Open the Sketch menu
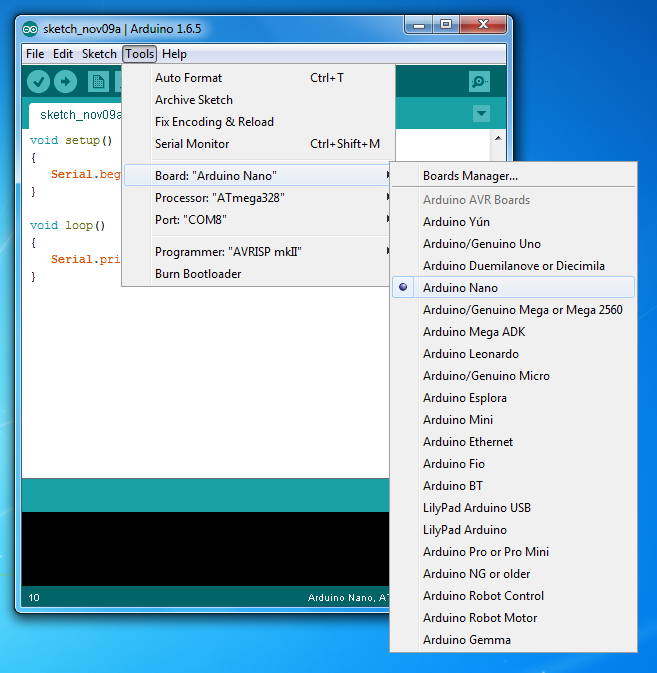 point(99,54)
